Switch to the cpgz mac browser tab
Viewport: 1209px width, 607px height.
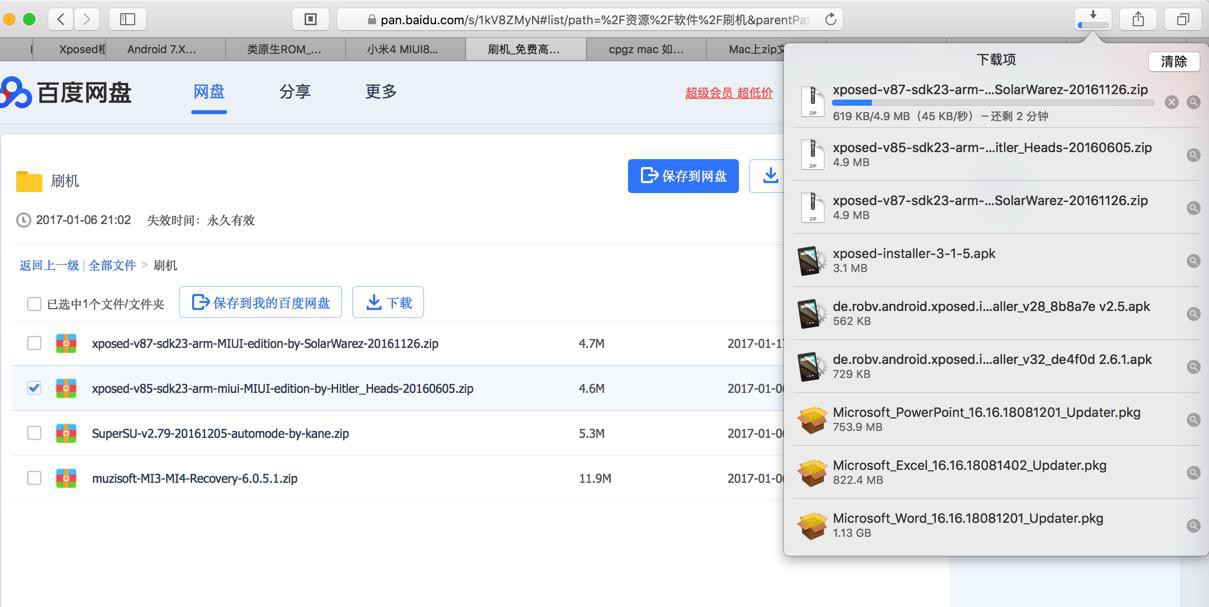tap(646, 48)
